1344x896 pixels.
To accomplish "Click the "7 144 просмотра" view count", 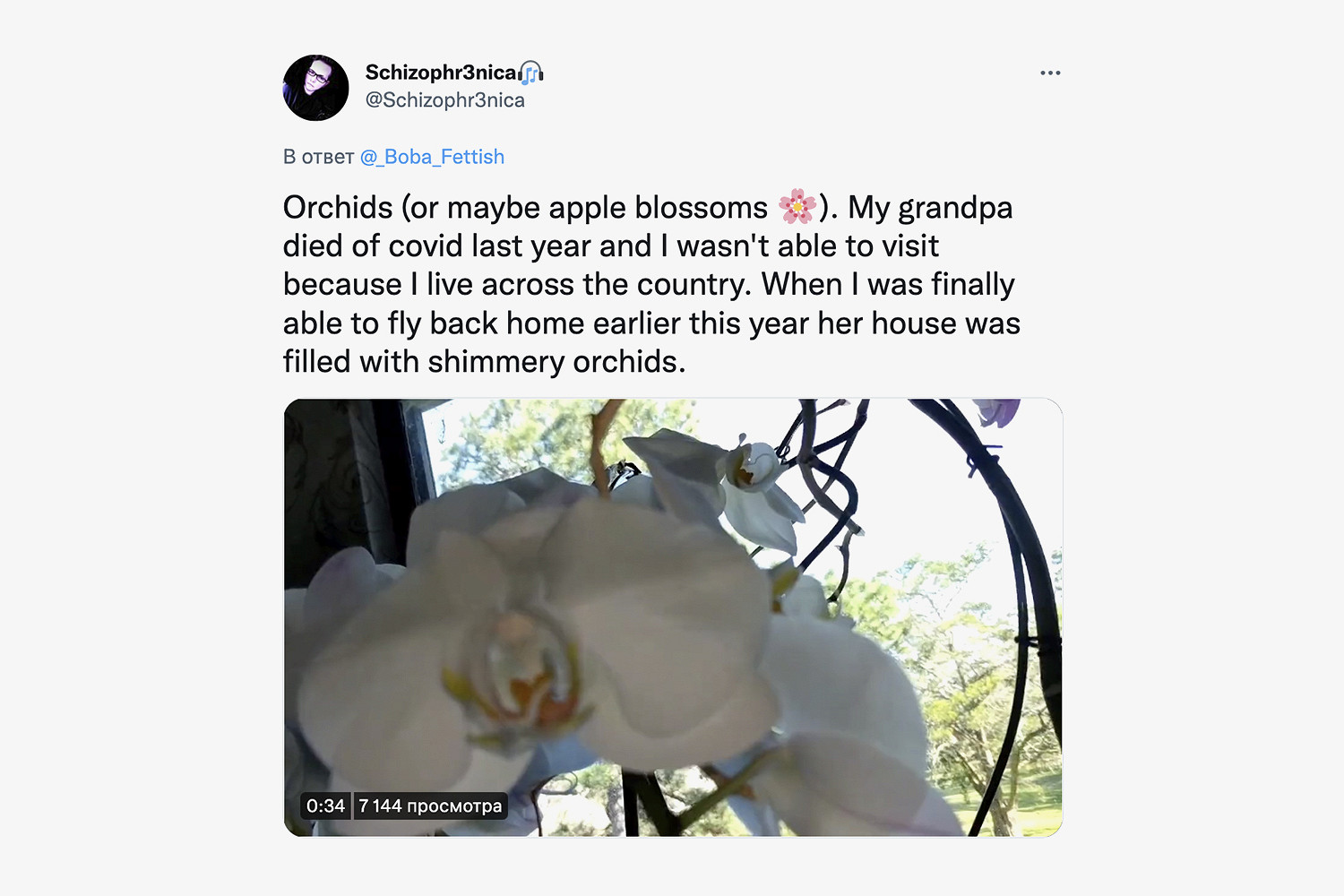I will 430,806.
